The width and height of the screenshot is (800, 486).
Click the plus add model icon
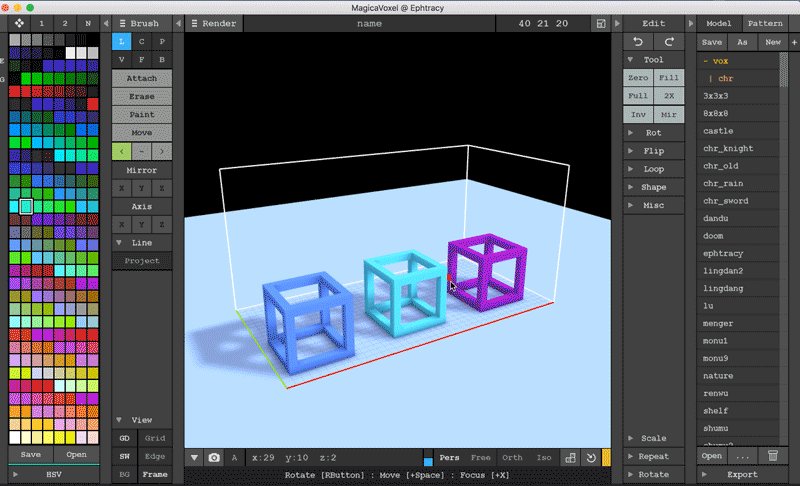pos(794,42)
